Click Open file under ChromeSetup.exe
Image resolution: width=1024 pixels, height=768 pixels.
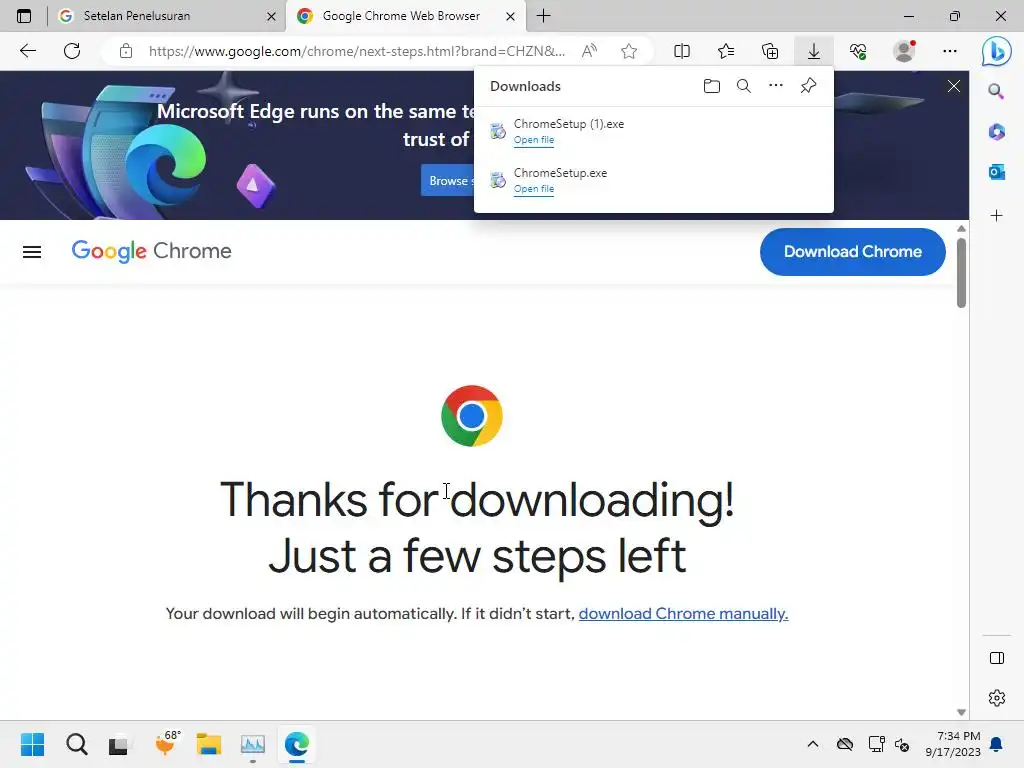pos(534,189)
